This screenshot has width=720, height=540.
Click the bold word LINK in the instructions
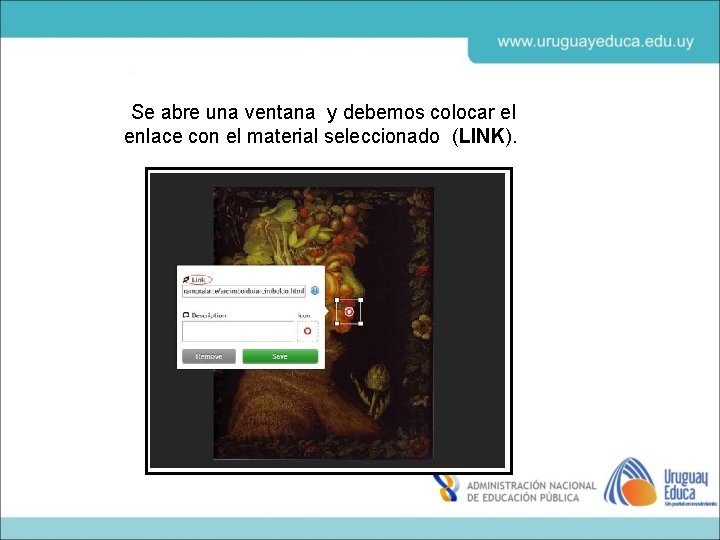(482, 136)
